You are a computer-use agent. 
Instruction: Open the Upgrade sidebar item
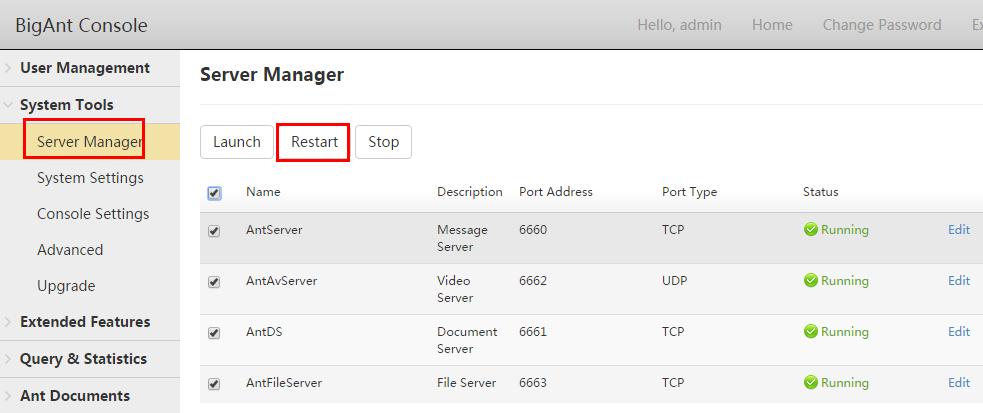[66, 286]
